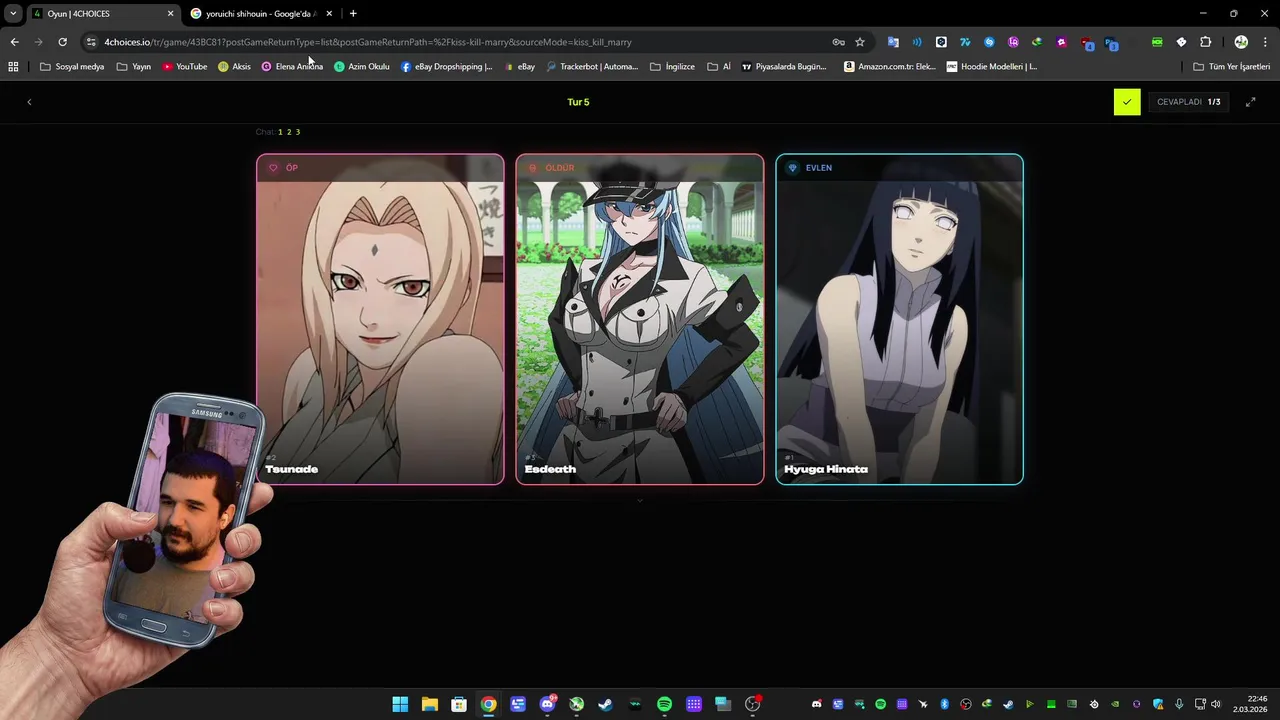
Task: Open Chat page 2 link
Action: pyautogui.click(x=289, y=132)
